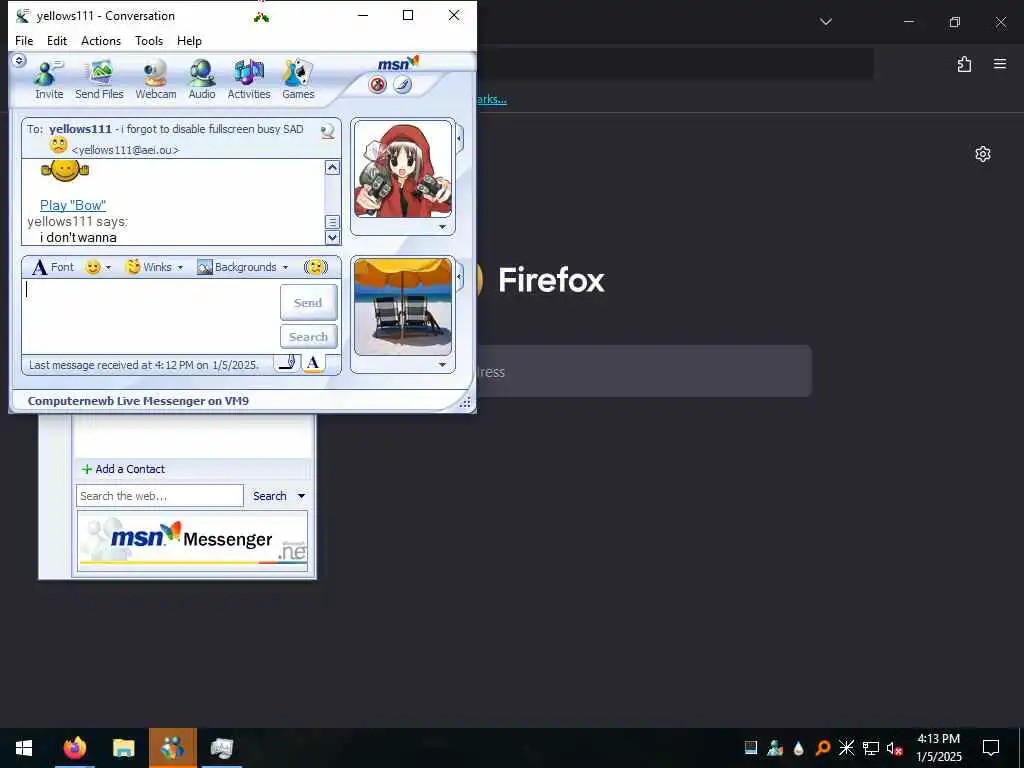Screen dimensions: 1024x768
Task: Select the emoticon smiley icon
Action: coord(93,267)
